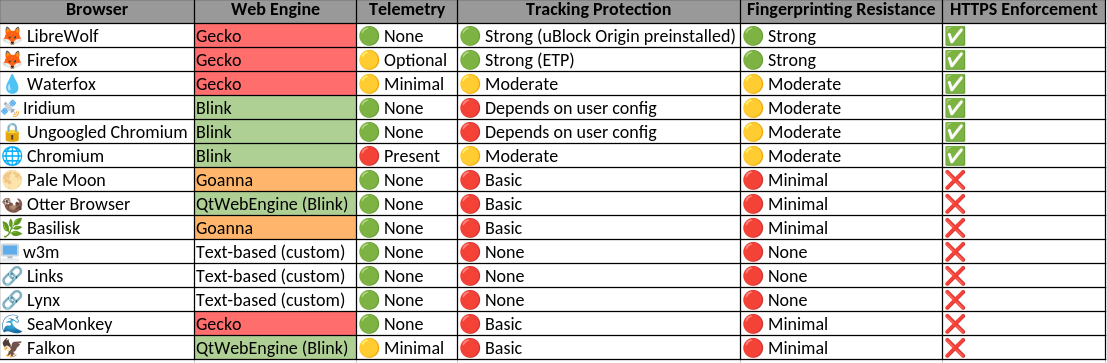The image size is (1107, 363).
Task: Click the Waterfox water drop icon
Action: click(x=12, y=84)
